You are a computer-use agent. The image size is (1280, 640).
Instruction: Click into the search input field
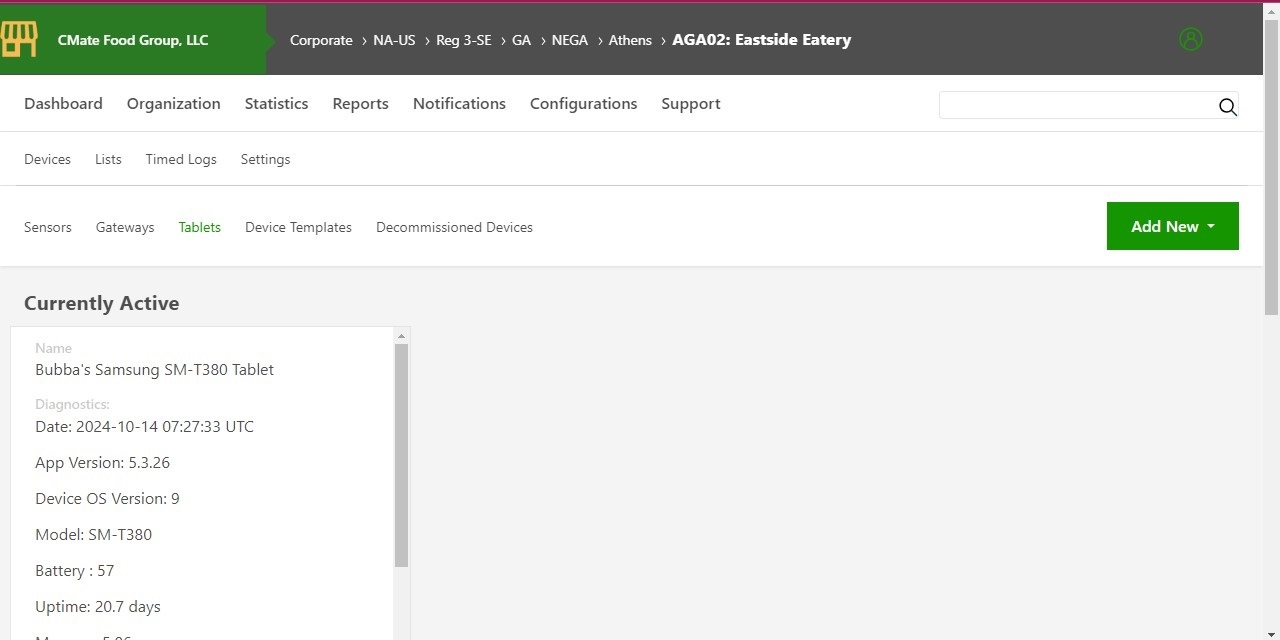1075,106
